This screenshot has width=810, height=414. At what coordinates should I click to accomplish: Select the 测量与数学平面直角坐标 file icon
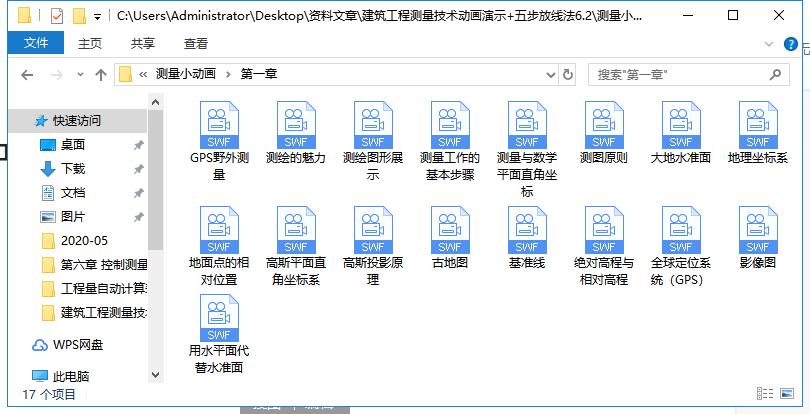point(527,125)
